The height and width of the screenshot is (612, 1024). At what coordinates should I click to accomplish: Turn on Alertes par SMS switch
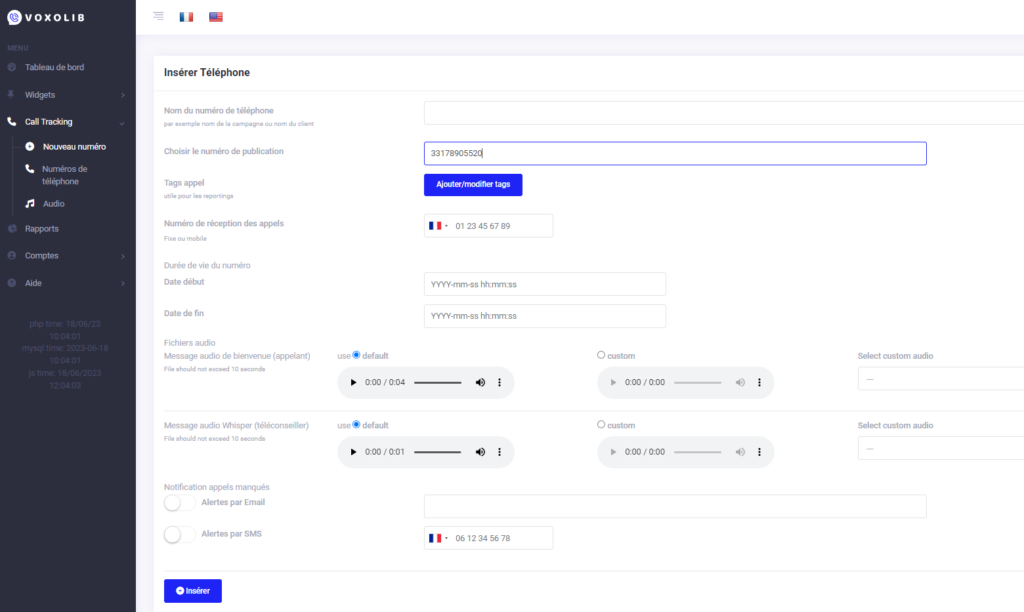(x=179, y=535)
